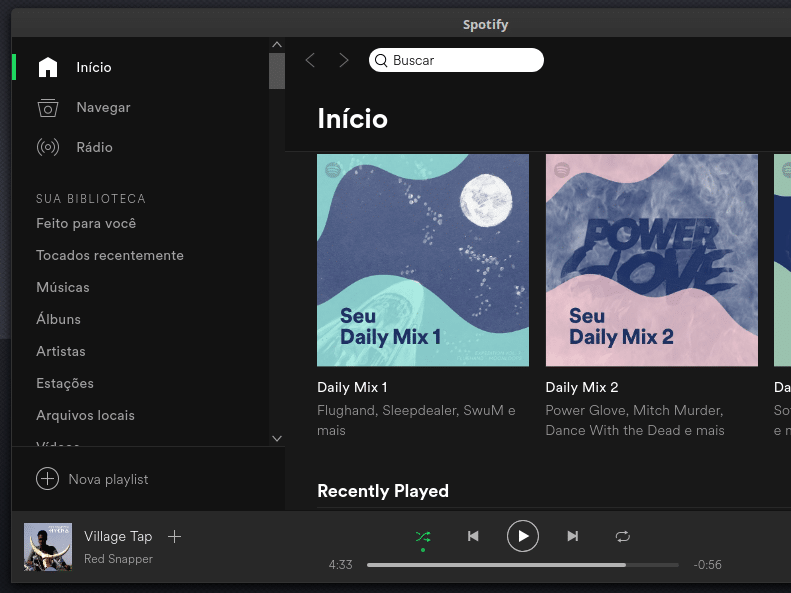Image resolution: width=791 pixels, height=593 pixels.
Task: Seek within the playback progress bar
Action: (523, 565)
